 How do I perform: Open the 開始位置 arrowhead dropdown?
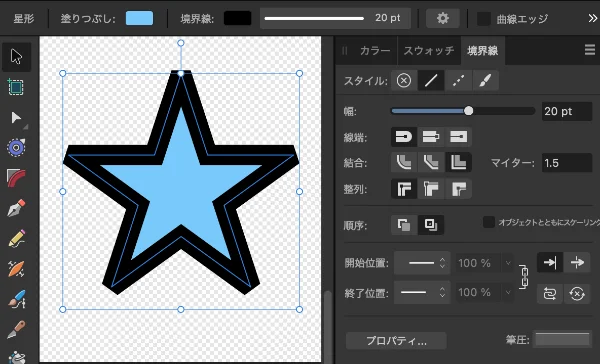422,263
